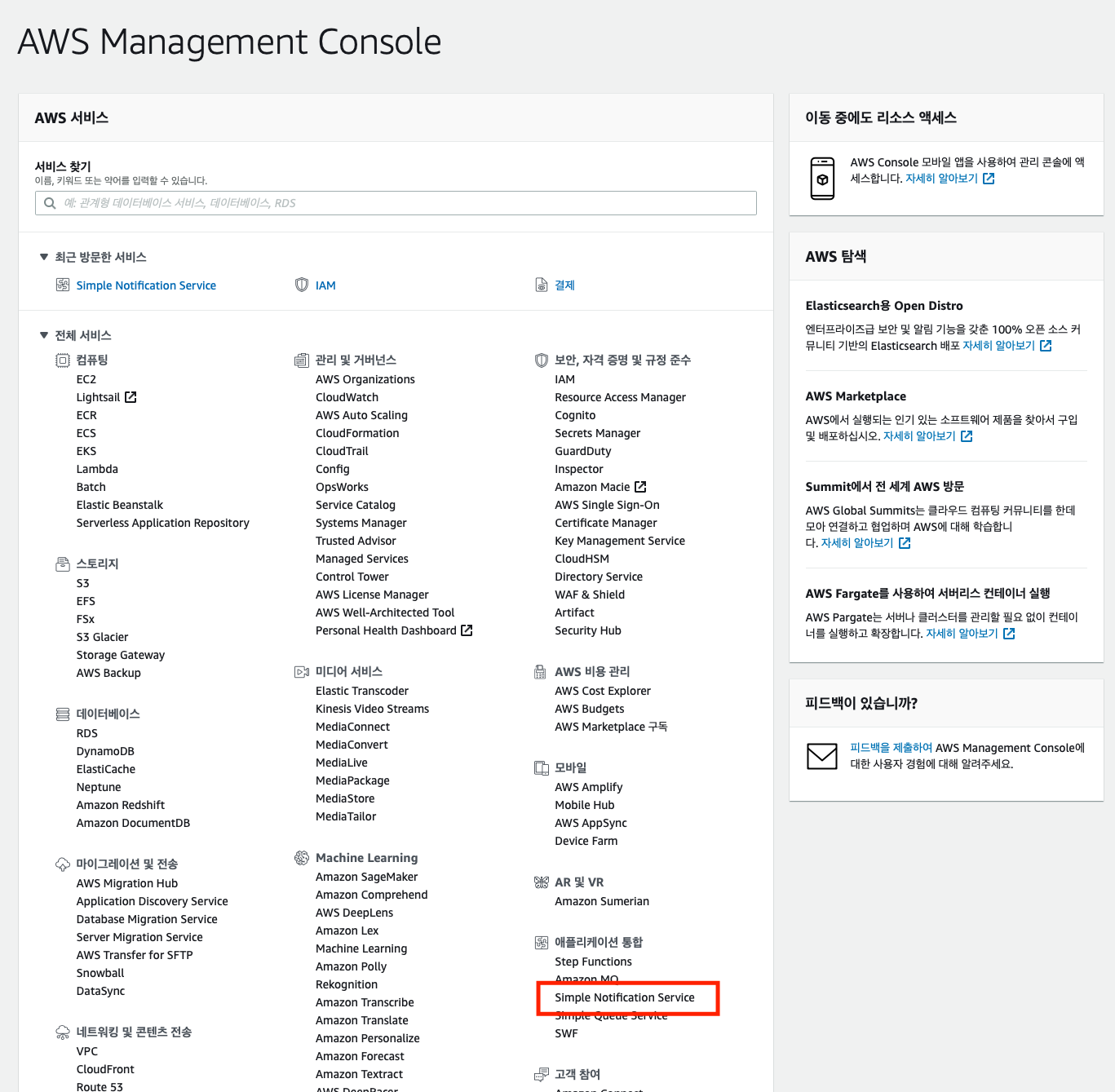Open Rekognition service
1115x1092 pixels.
click(x=346, y=984)
